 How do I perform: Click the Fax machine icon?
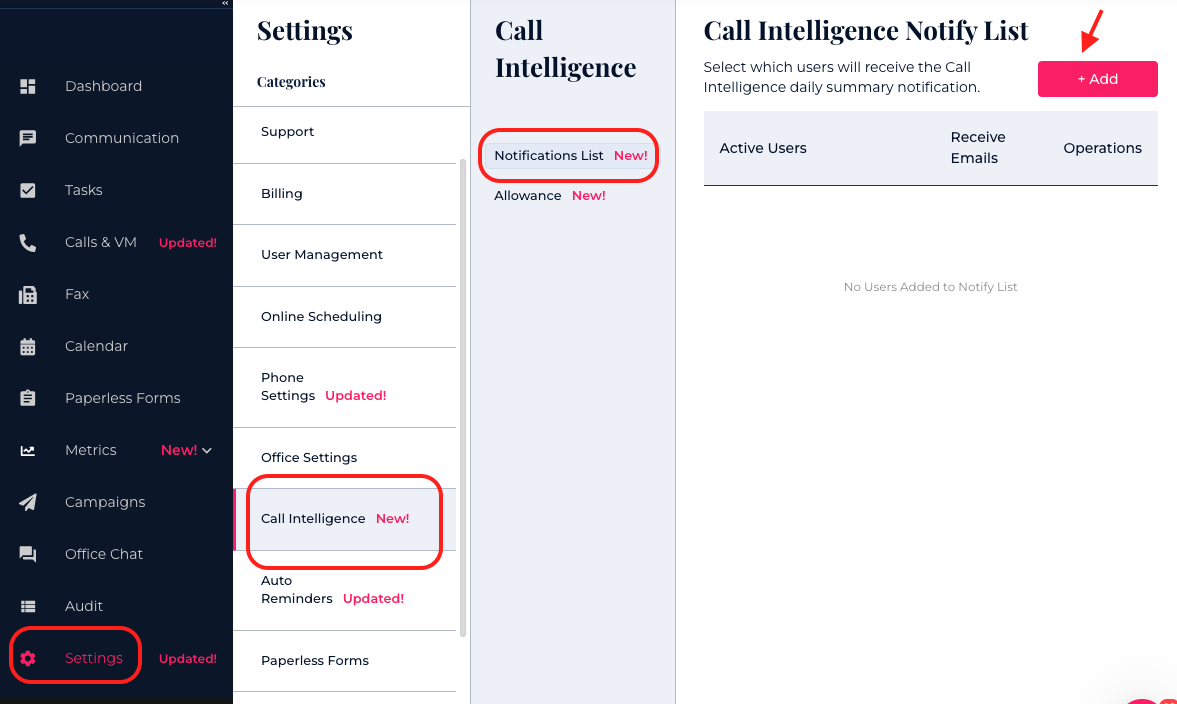click(x=28, y=294)
